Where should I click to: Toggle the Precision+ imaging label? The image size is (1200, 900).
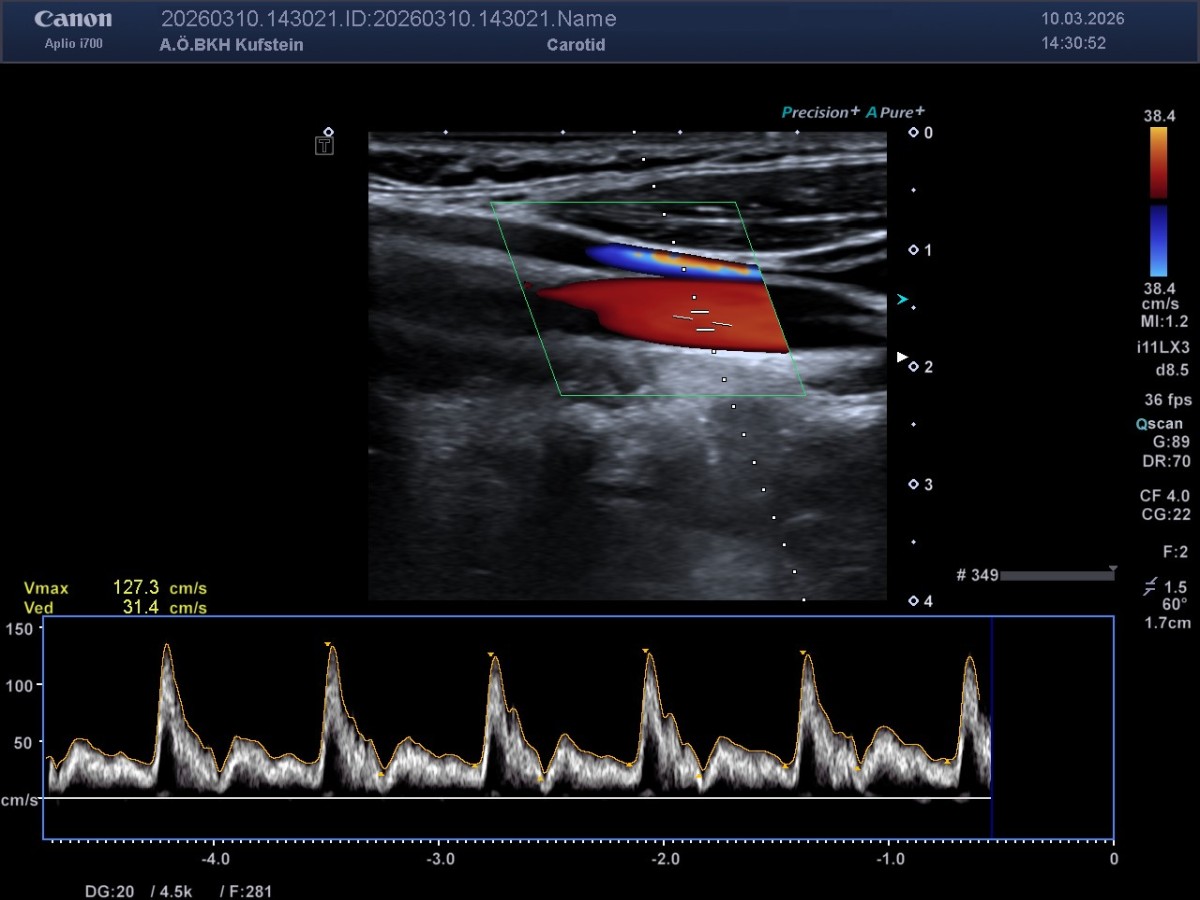pyautogui.click(x=820, y=112)
